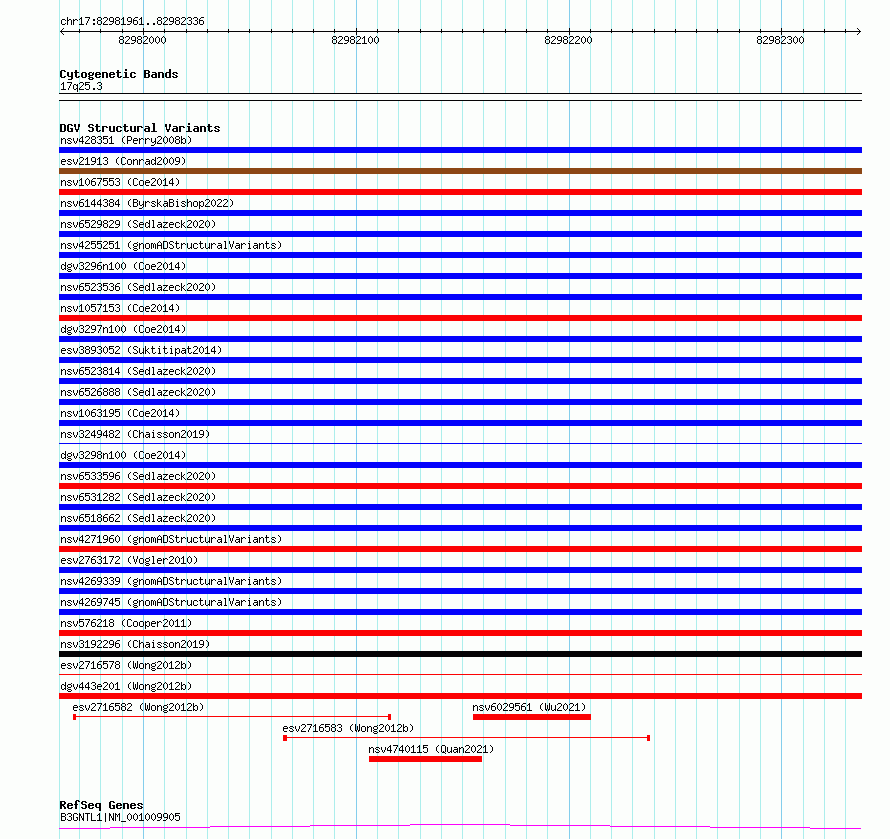Click the nsv6531282 (Sedlazeck2020) label
890x839 pixels.
tap(138, 497)
